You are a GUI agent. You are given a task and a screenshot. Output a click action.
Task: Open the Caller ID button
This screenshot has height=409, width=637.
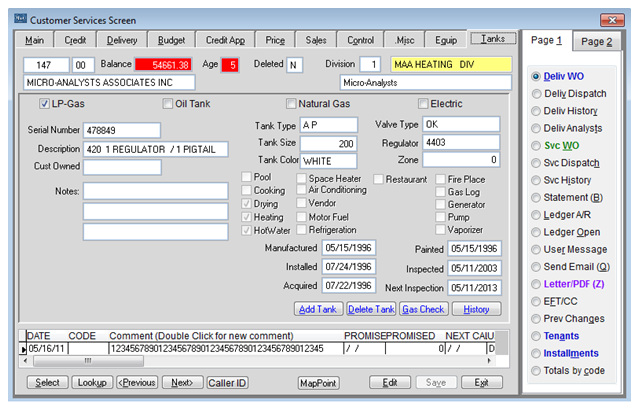[227, 383]
